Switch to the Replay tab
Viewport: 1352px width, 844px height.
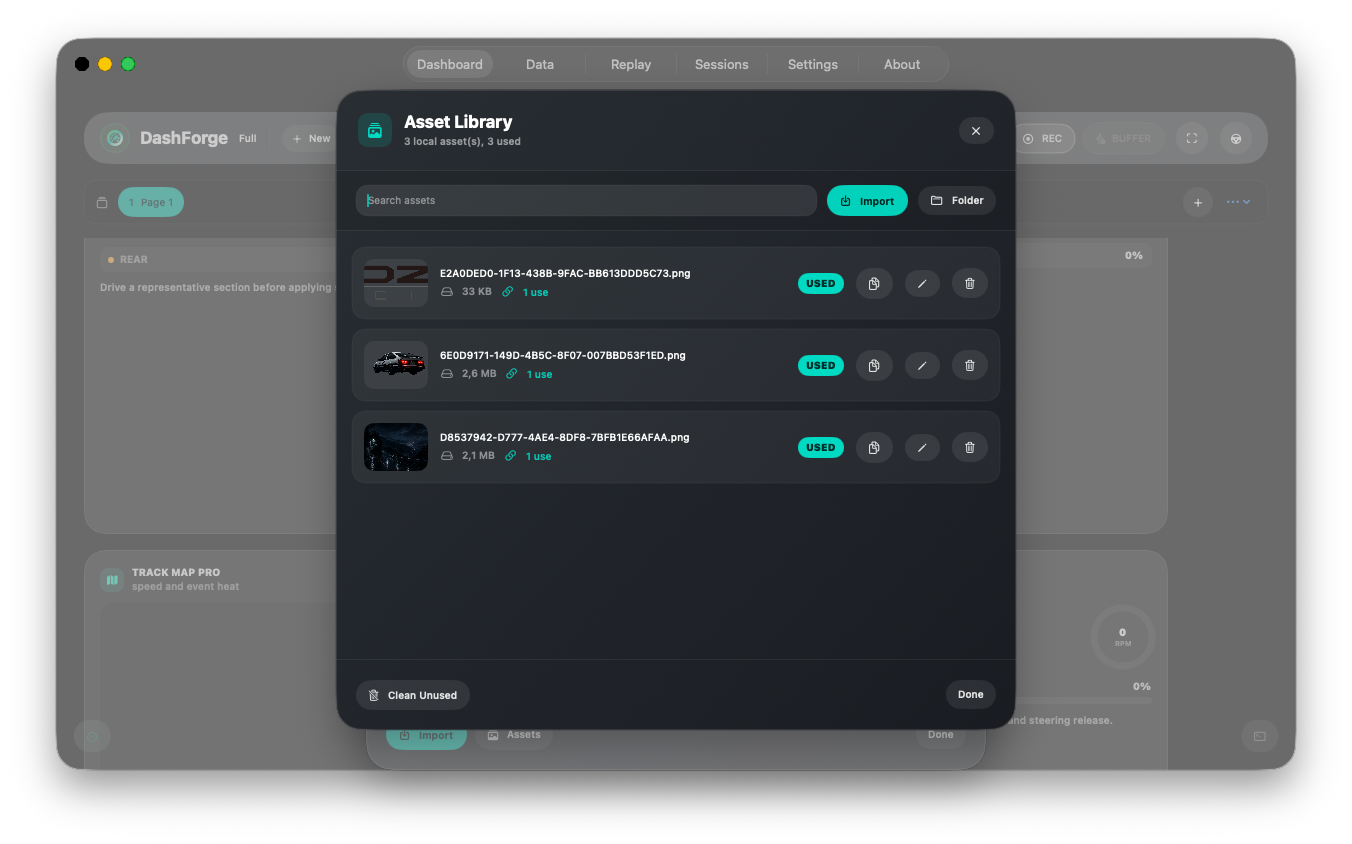[631, 64]
